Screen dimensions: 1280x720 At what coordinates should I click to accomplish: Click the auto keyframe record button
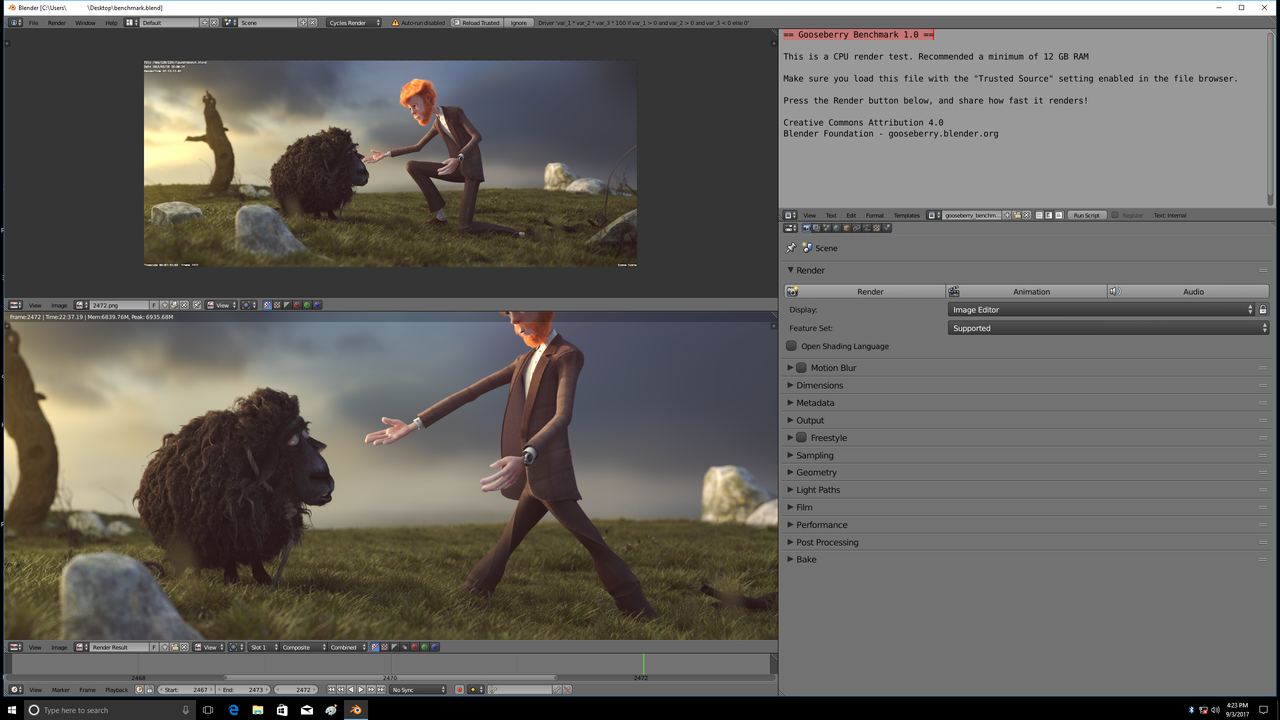[x=460, y=690]
